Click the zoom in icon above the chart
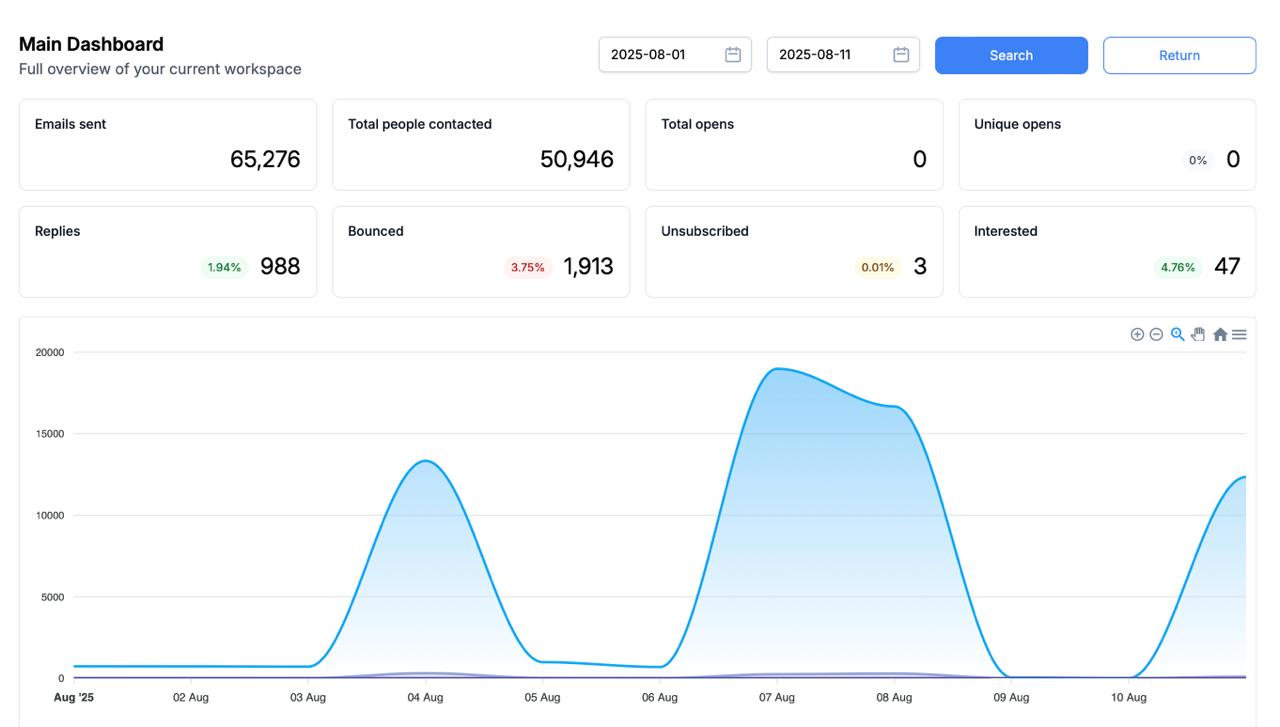The width and height of the screenshot is (1280, 727). [1137, 333]
